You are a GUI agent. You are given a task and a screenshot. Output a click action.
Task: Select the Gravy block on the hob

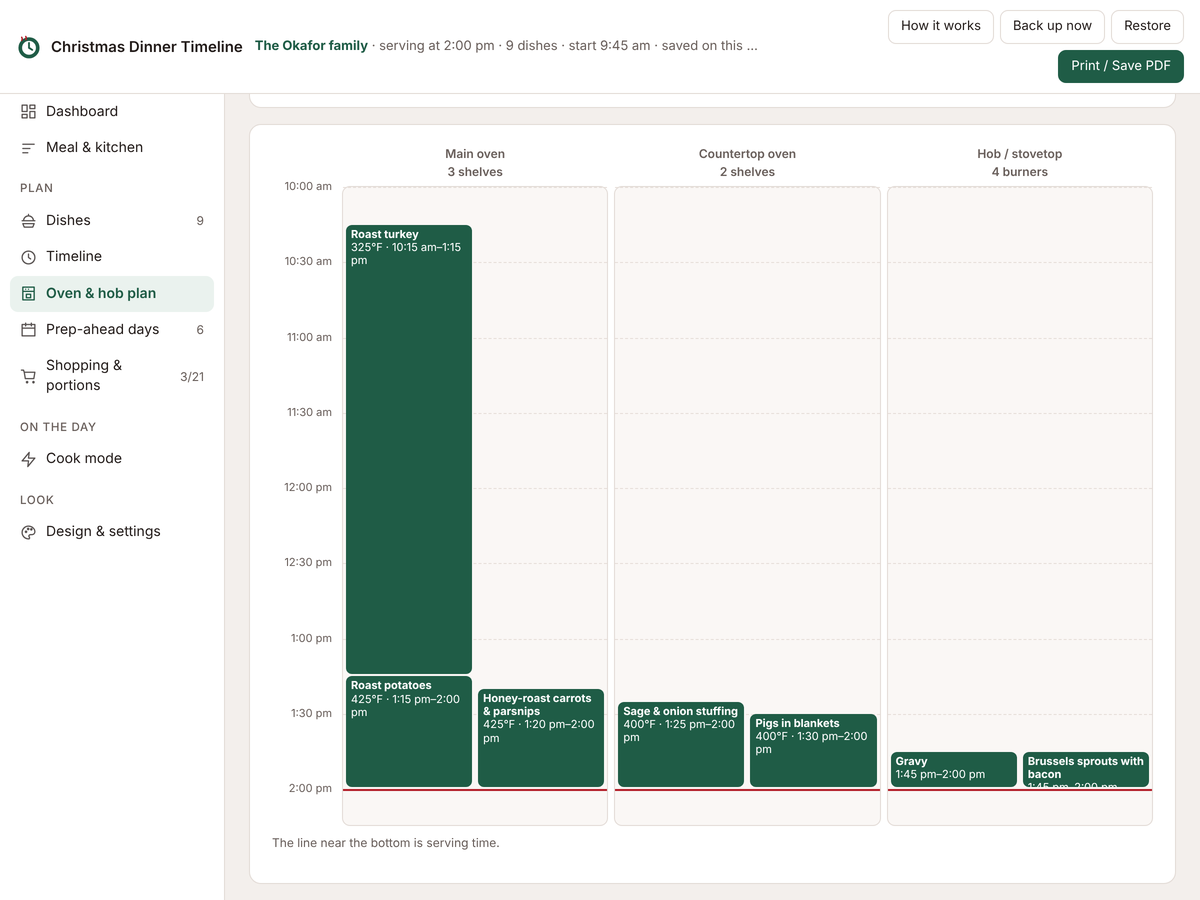pyautogui.click(x=954, y=770)
